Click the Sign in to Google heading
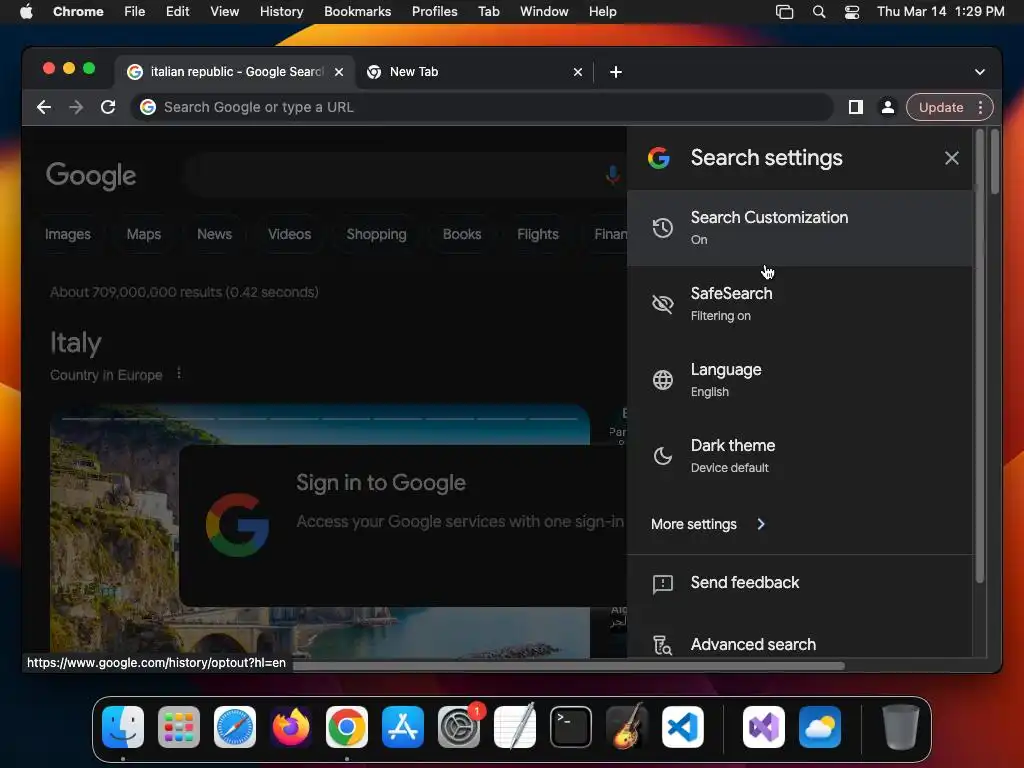 [x=381, y=483]
